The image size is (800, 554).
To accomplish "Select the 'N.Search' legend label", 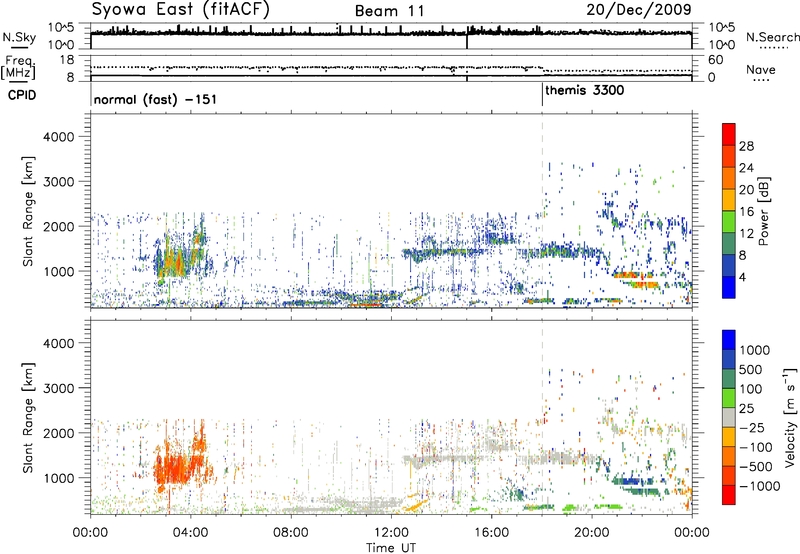I will coord(772,37).
